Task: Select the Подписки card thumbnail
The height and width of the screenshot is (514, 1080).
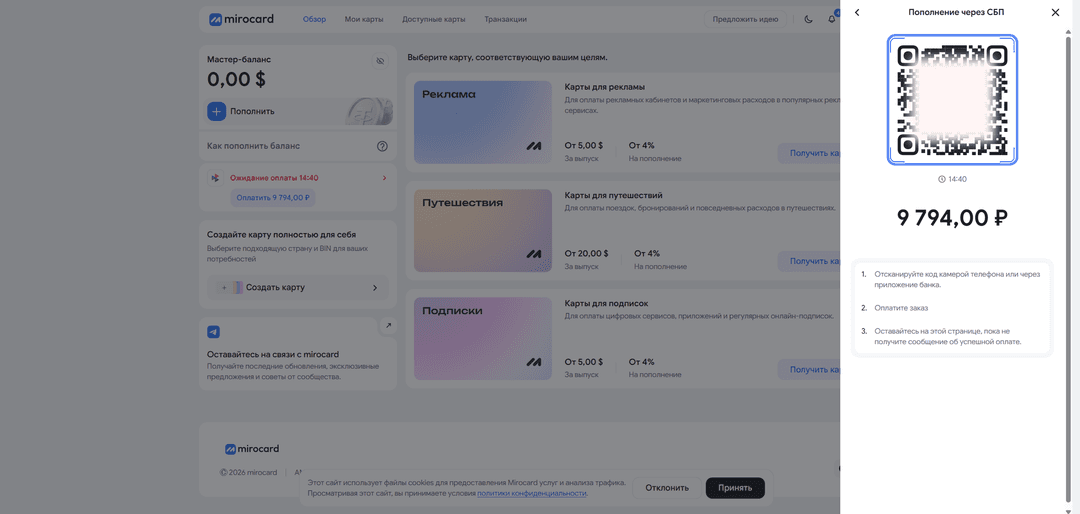Action: click(483, 338)
